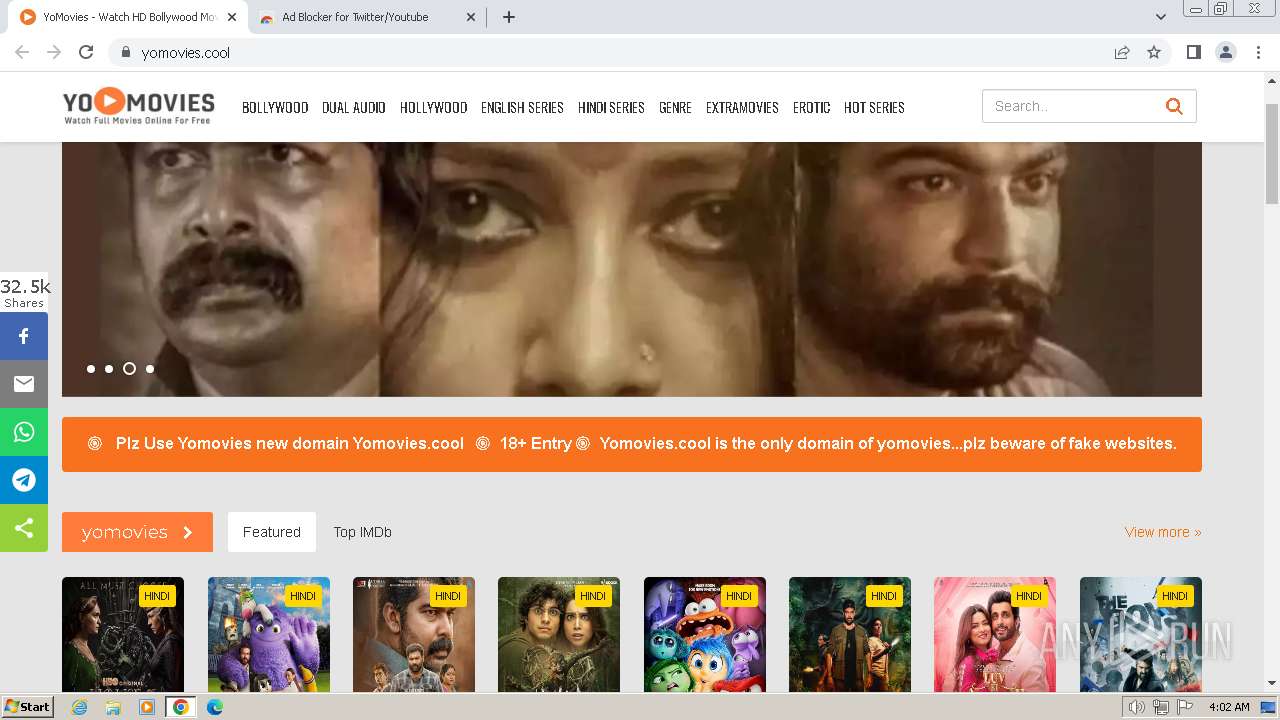Bookmark this page with star icon
Viewport: 1280px width, 720px height.
coord(1154,52)
